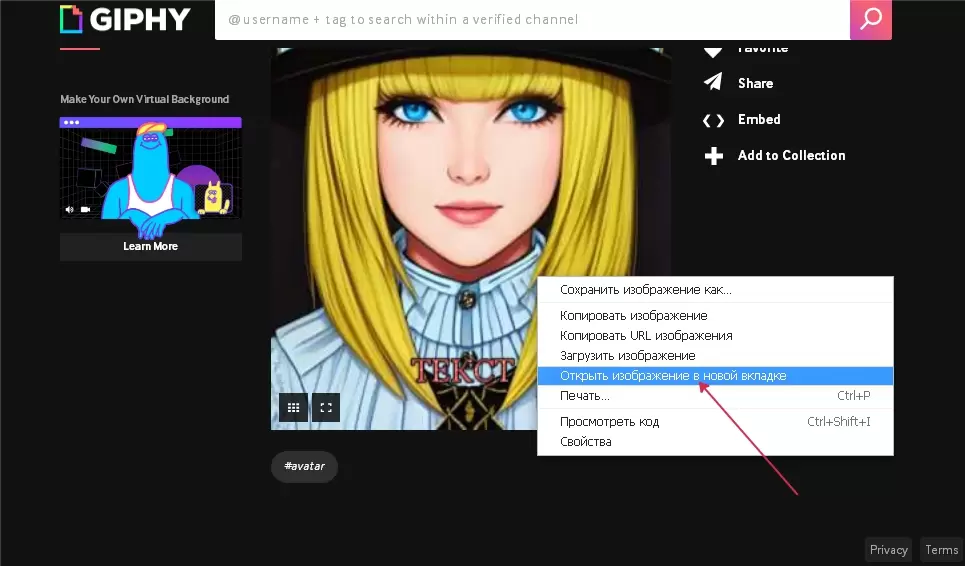Screen dimensions: 965x566
Task: Click "Открыть изображение в новой вкладке"
Action: click(x=673, y=376)
